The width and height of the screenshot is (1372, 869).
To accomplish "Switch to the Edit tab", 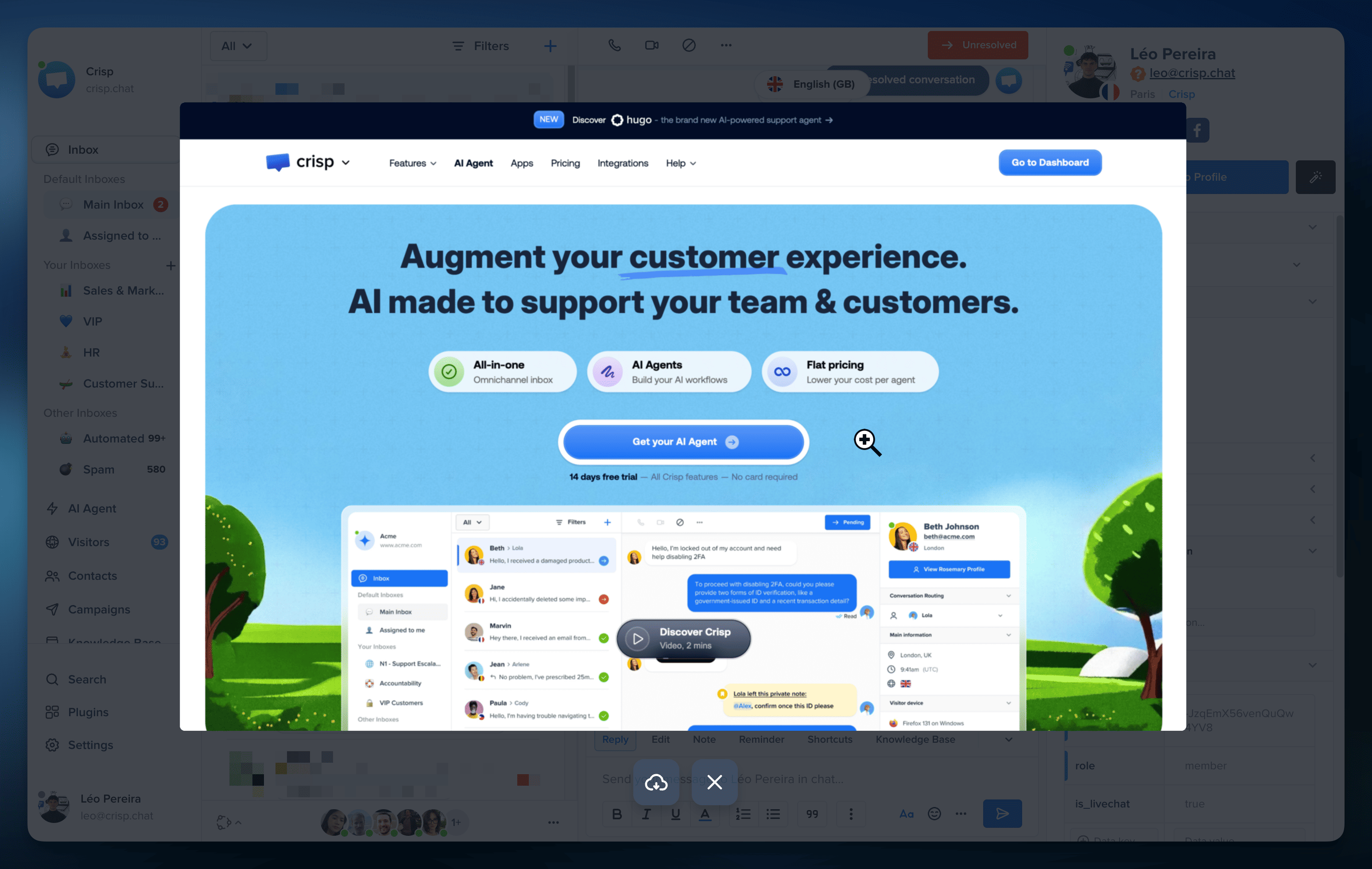I will coord(660,739).
